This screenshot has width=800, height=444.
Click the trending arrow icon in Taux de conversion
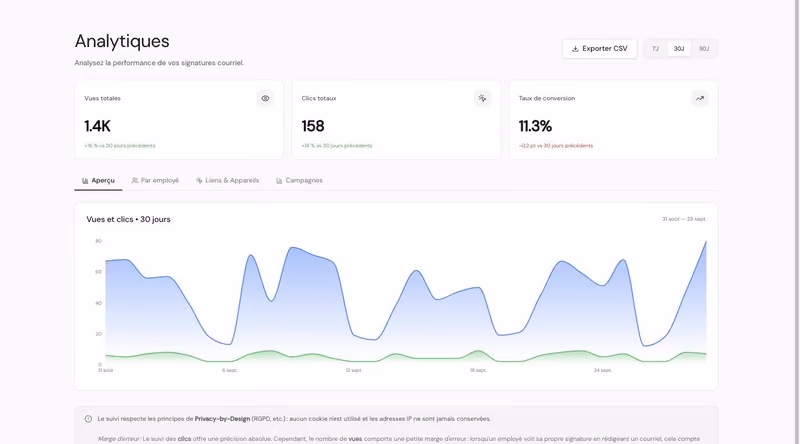click(x=699, y=98)
